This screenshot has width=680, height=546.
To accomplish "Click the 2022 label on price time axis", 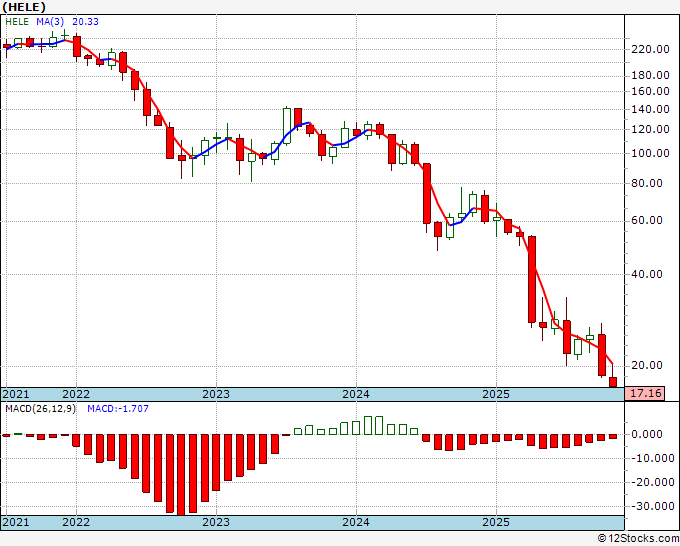I will pyautogui.click(x=76, y=394).
